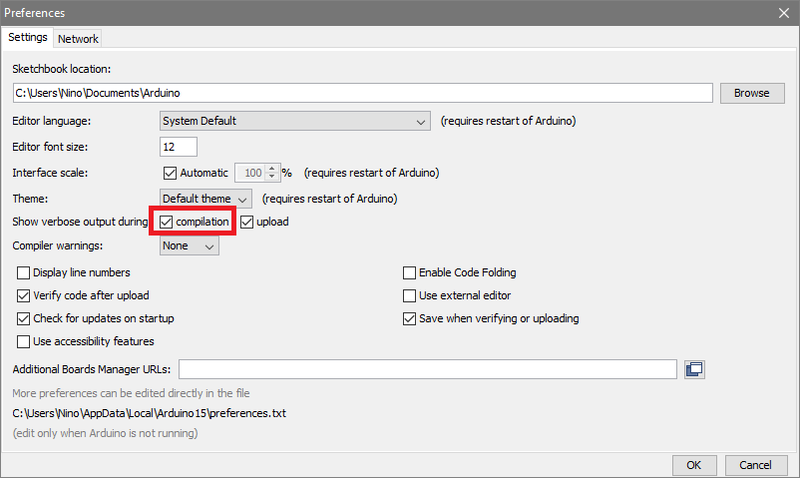Viewport: 800px width, 478px height.
Task: Toggle verbose output during upload checkbox
Action: 247,221
